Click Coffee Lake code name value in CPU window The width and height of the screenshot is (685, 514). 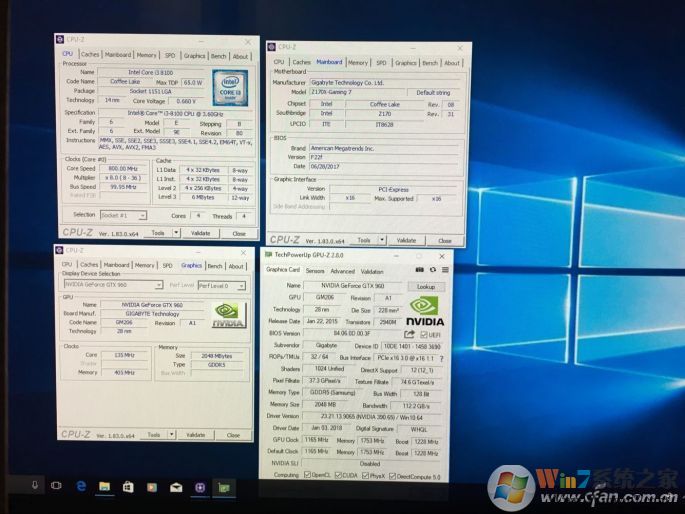(125, 81)
